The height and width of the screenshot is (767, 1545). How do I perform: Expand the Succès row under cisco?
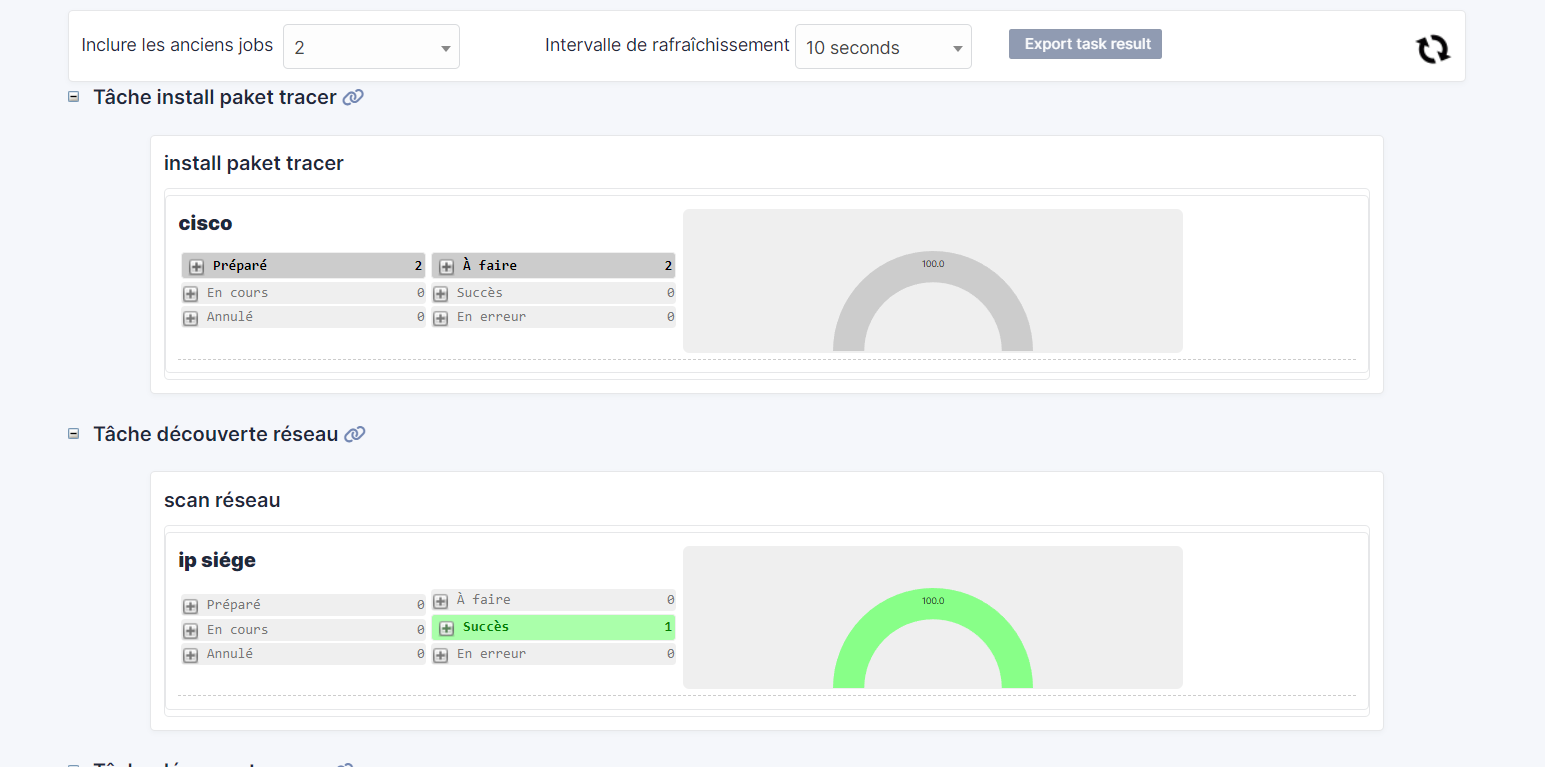(440, 293)
